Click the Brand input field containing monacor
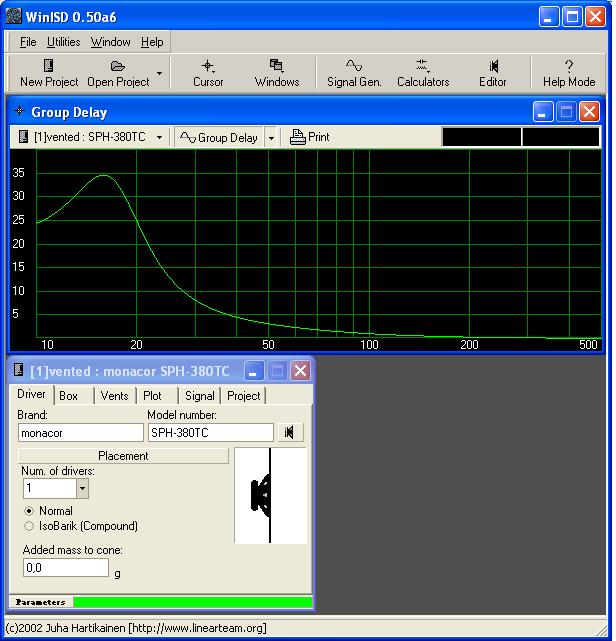Screen dimensions: 616x641 [81, 433]
